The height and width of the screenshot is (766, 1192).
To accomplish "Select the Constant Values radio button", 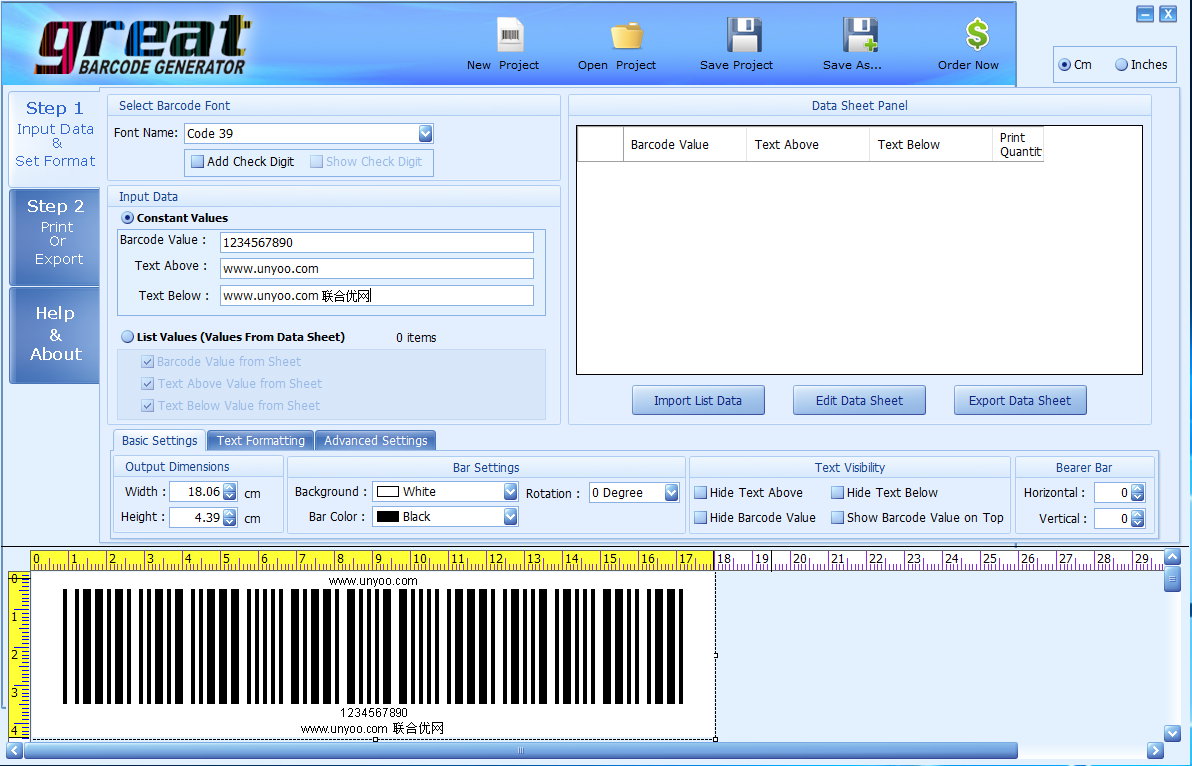I will click(128, 218).
